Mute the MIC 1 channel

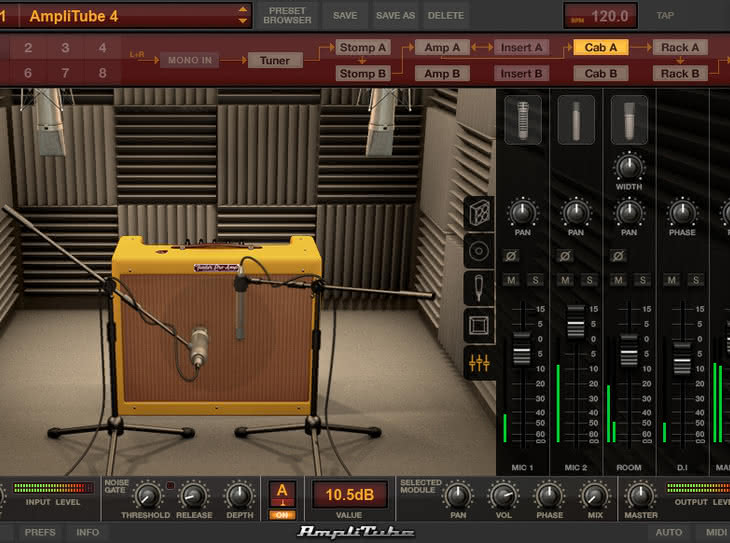point(511,280)
